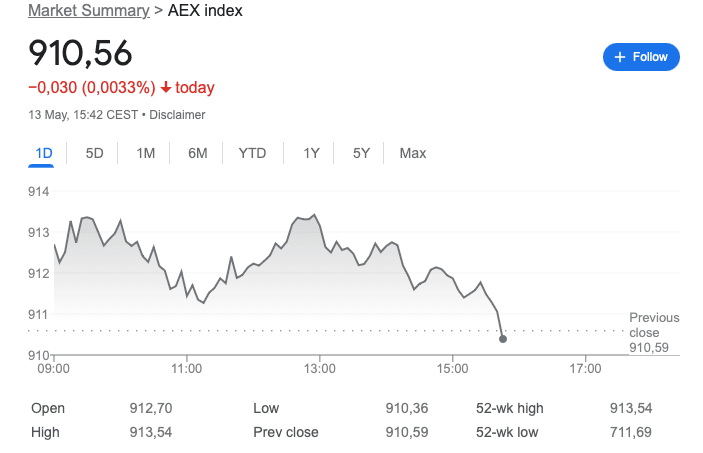
Task: View the 1Y chart range
Action: (x=311, y=153)
